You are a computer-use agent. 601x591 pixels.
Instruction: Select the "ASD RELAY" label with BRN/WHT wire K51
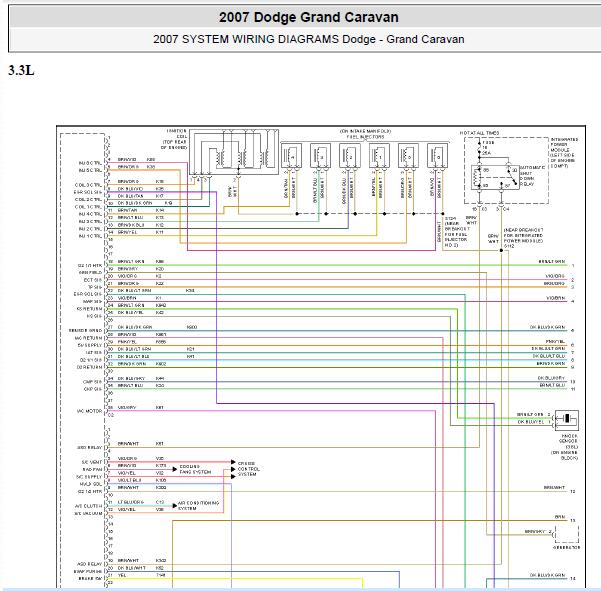90,447
